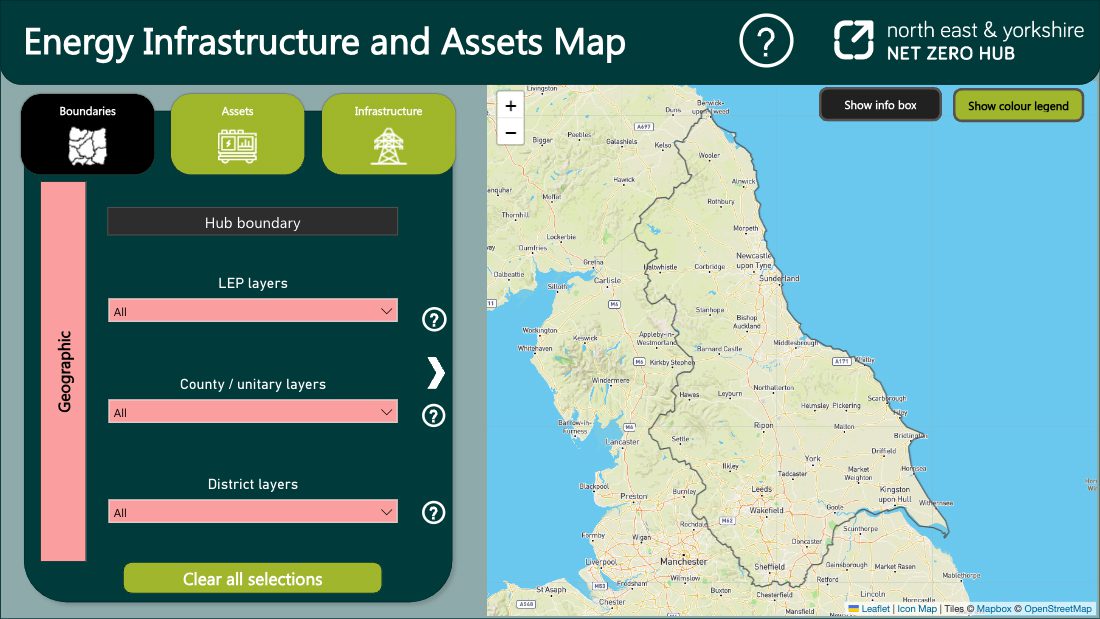Open the Leaflet attribution link
The width and height of the screenshot is (1100, 619).
coord(874,608)
